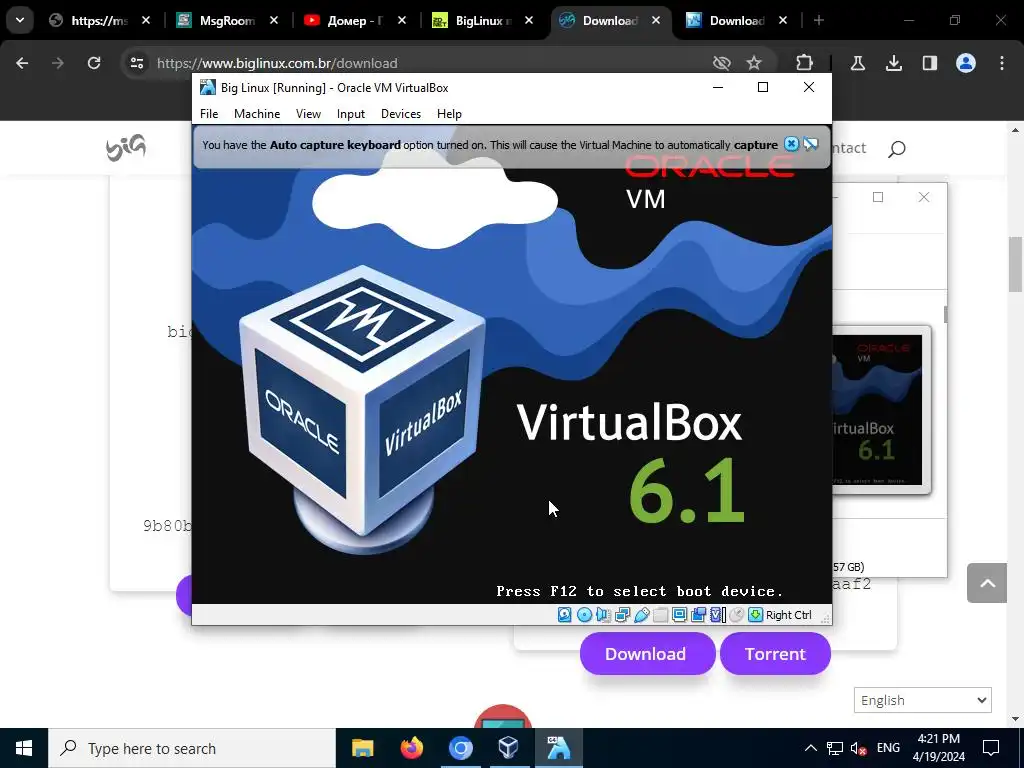Open the File menu in VirtualBox

(209, 114)
